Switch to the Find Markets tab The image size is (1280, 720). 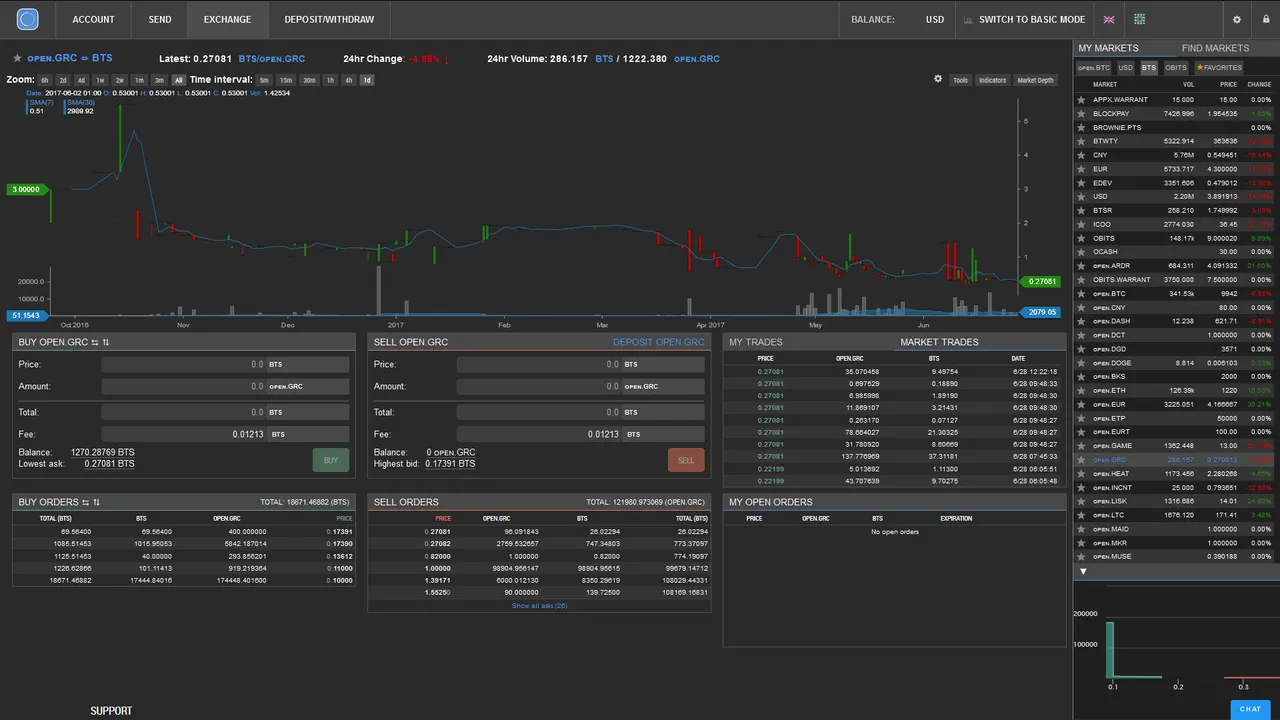click(x=1214, y=48)
